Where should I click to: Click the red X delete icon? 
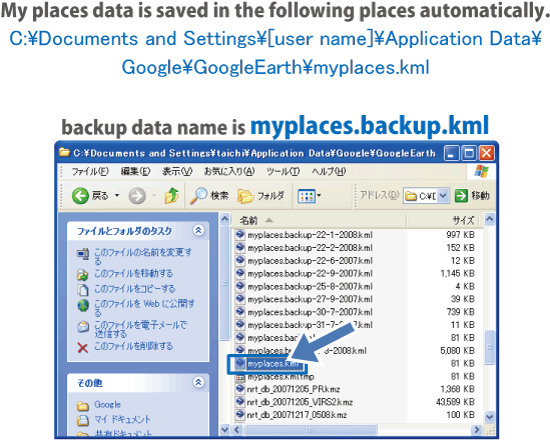82,348
